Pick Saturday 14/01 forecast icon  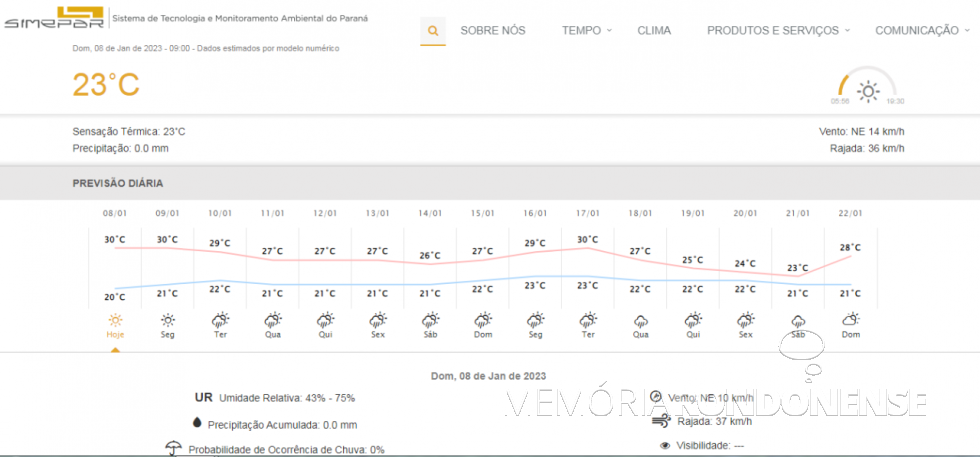(x=430, y=320)
